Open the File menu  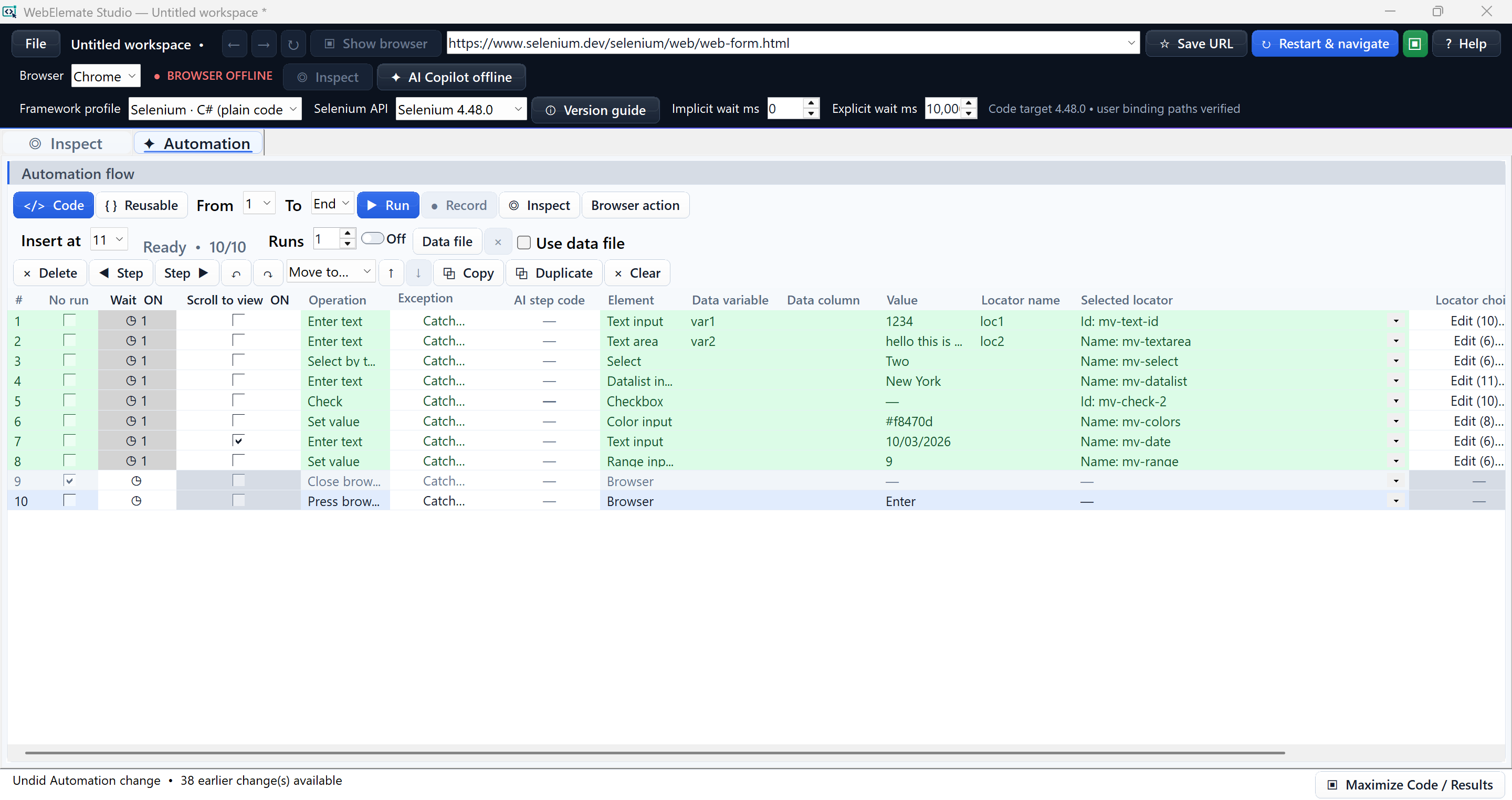coord(36,44)
